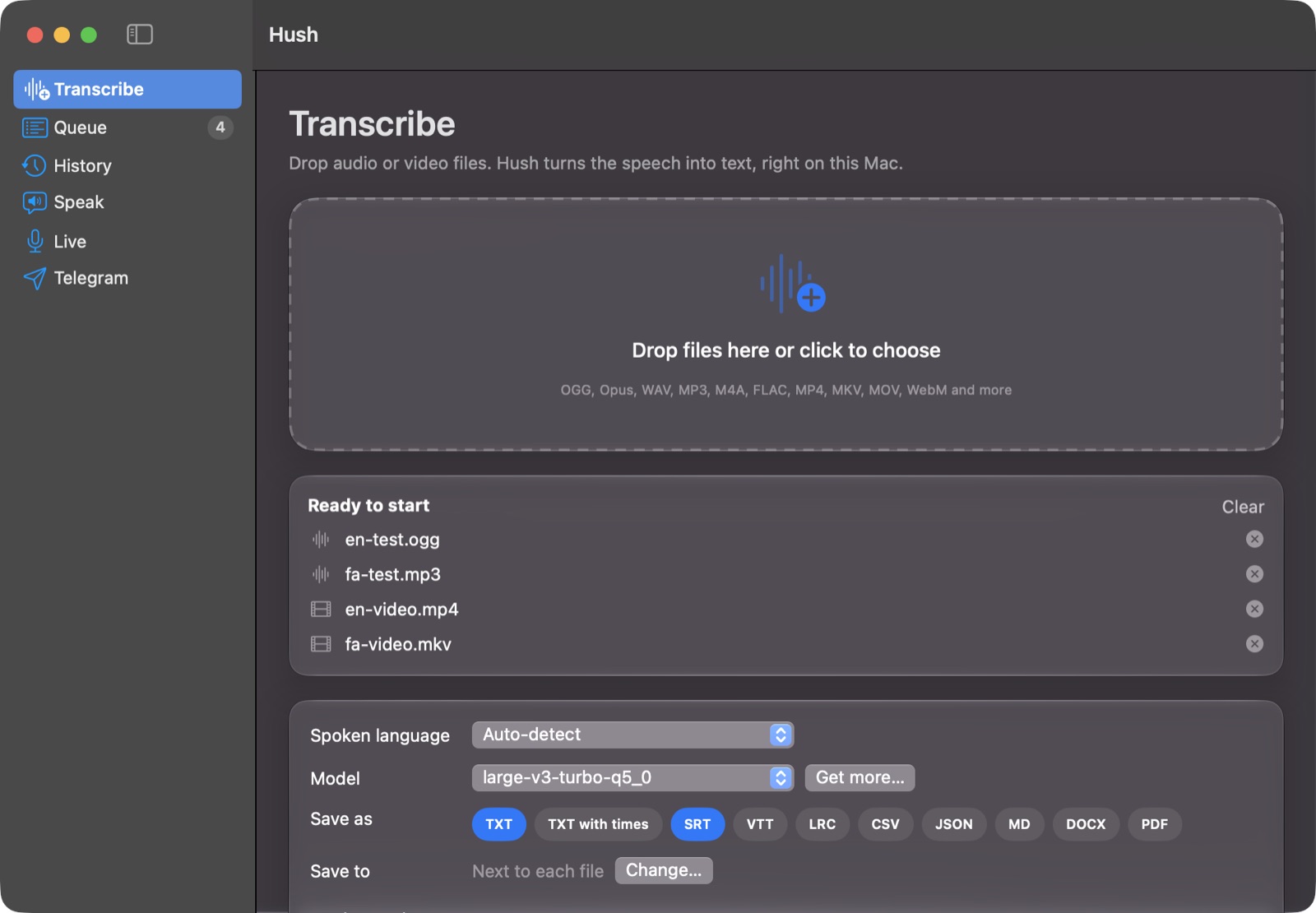This screenshot has height=913, width=1316.
Task: Enable the LRC output format
Action: click(822, 824)
